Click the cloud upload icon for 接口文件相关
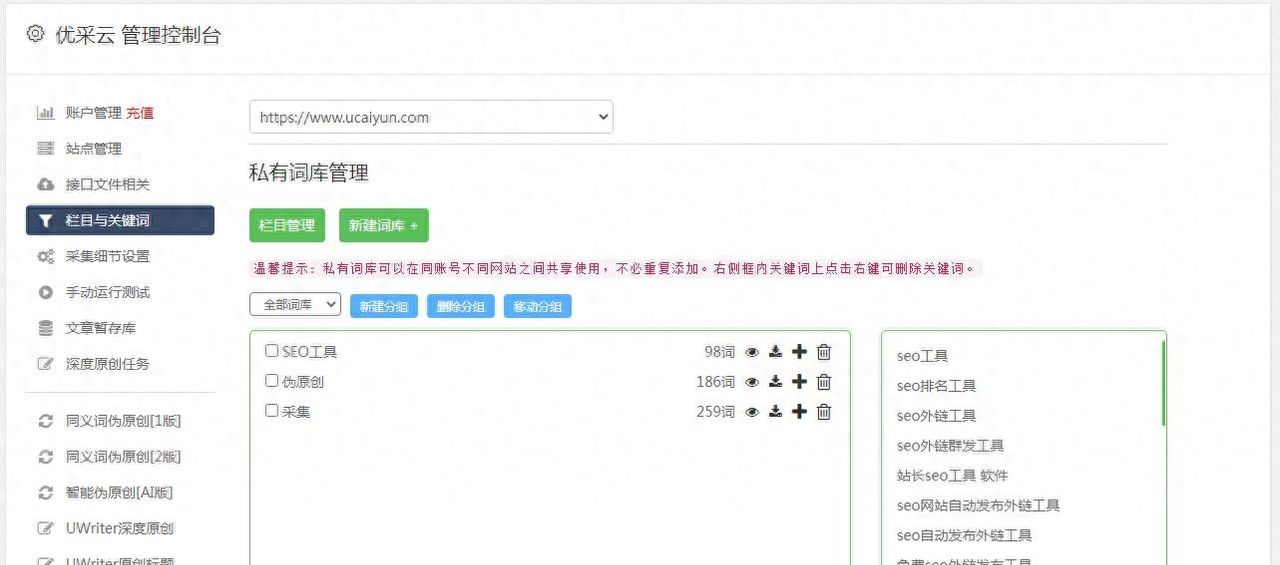This screenshot has width=1280, height=565. coord(45,185)
